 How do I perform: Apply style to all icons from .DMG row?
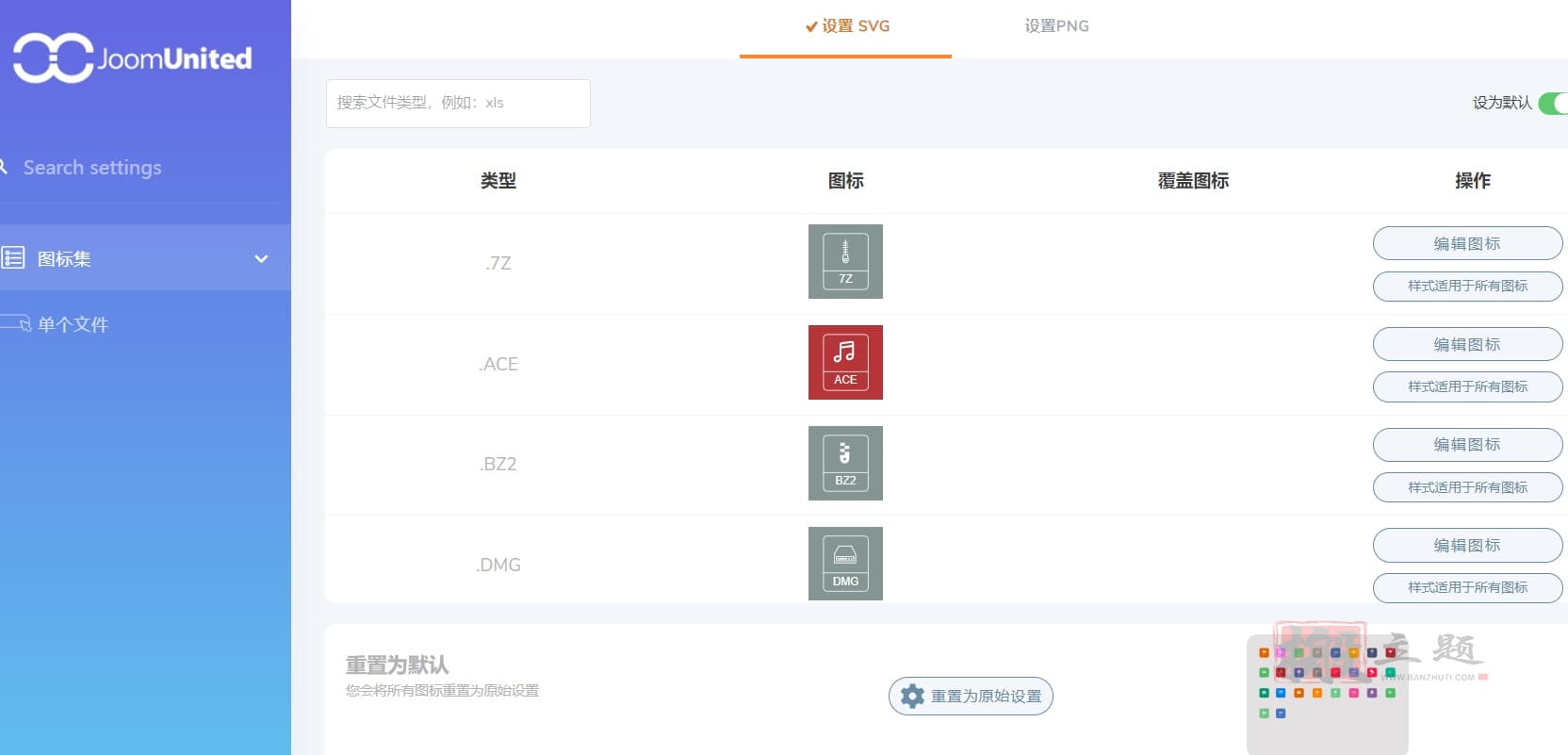(x=1467, y=587)
